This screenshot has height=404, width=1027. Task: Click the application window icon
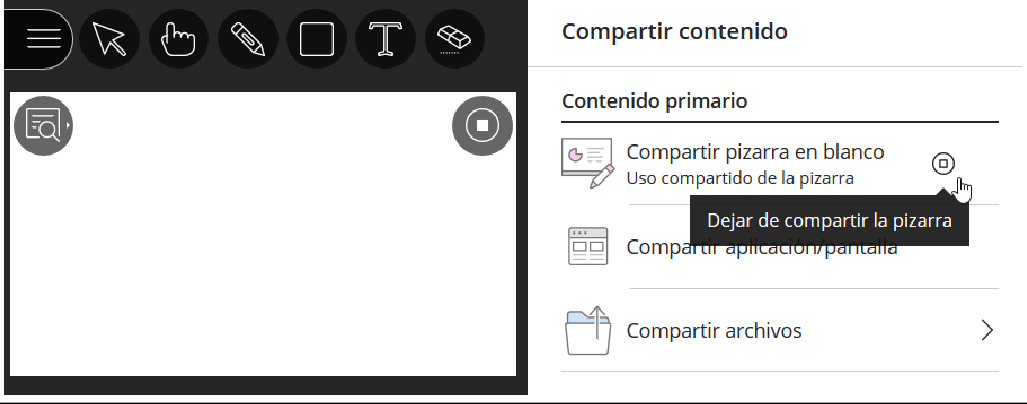pos(587,246)
